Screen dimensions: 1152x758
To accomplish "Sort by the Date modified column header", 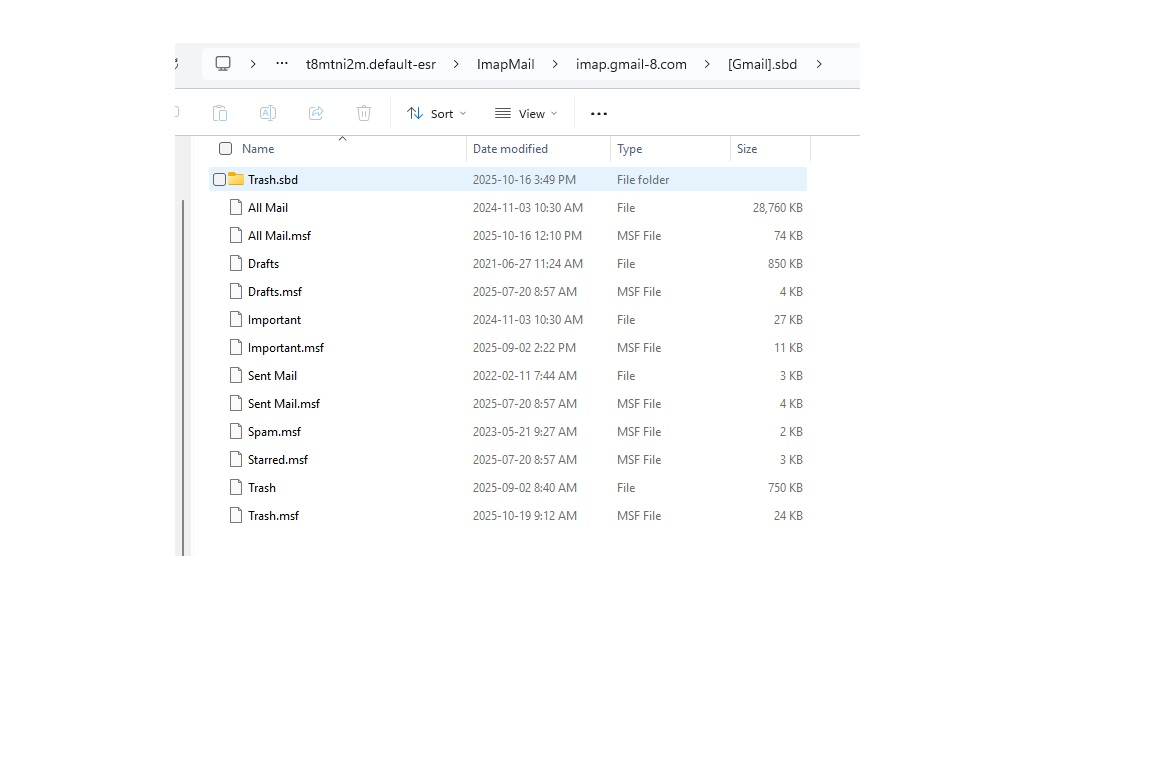I will [x=511, y=148].
